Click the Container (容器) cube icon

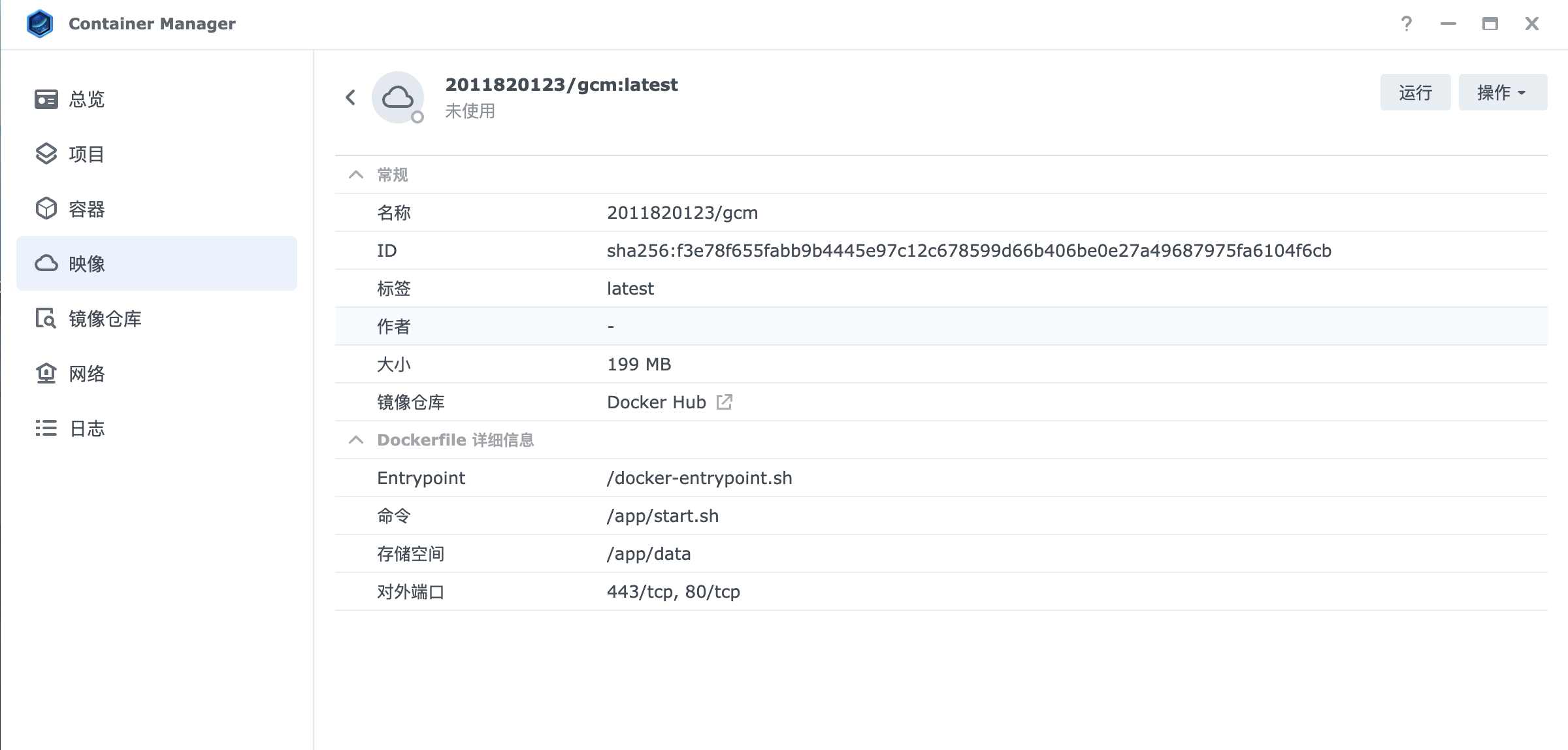(x=46, y=209)
